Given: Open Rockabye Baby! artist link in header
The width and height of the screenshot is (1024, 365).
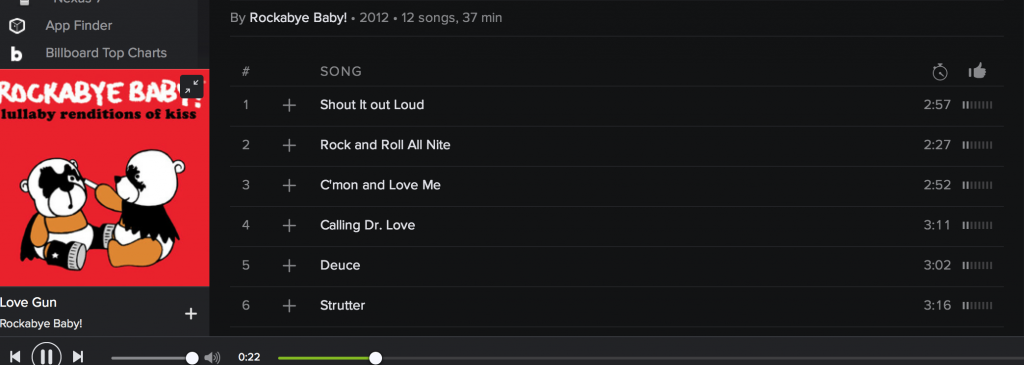Looking at the screenshot, I should tap(298, 18).
